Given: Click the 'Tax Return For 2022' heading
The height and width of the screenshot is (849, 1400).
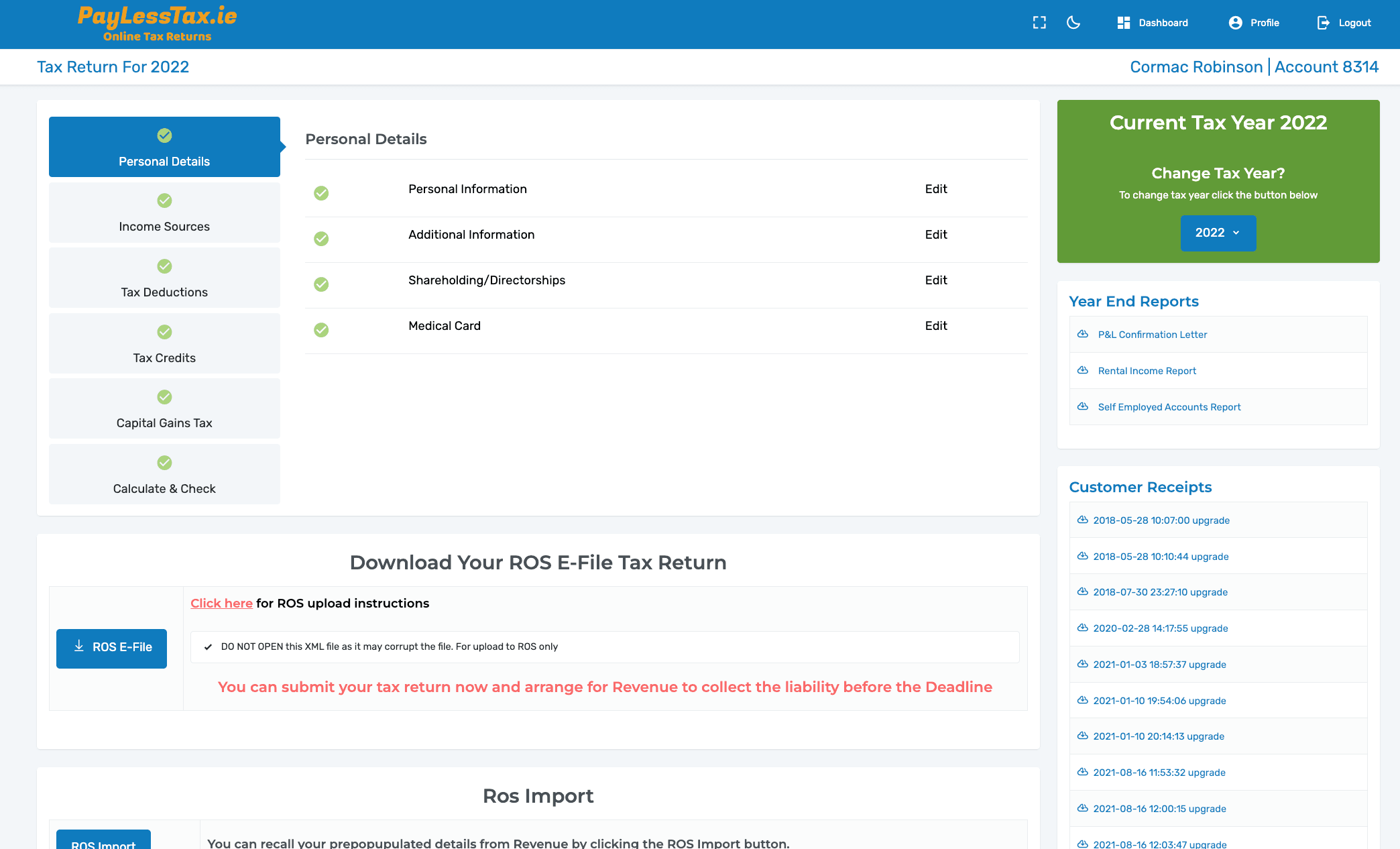Looking at the screenshot, I should point(113,67).
